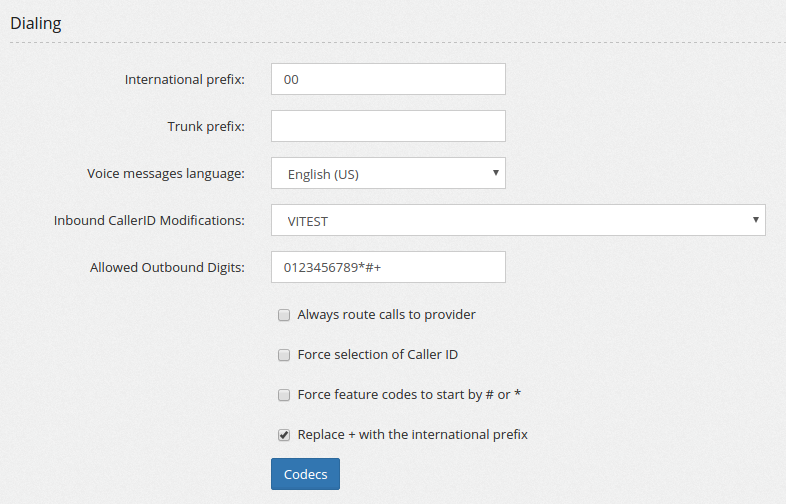Open the Codecs button
786x504 pixels.
pos(305,474)
